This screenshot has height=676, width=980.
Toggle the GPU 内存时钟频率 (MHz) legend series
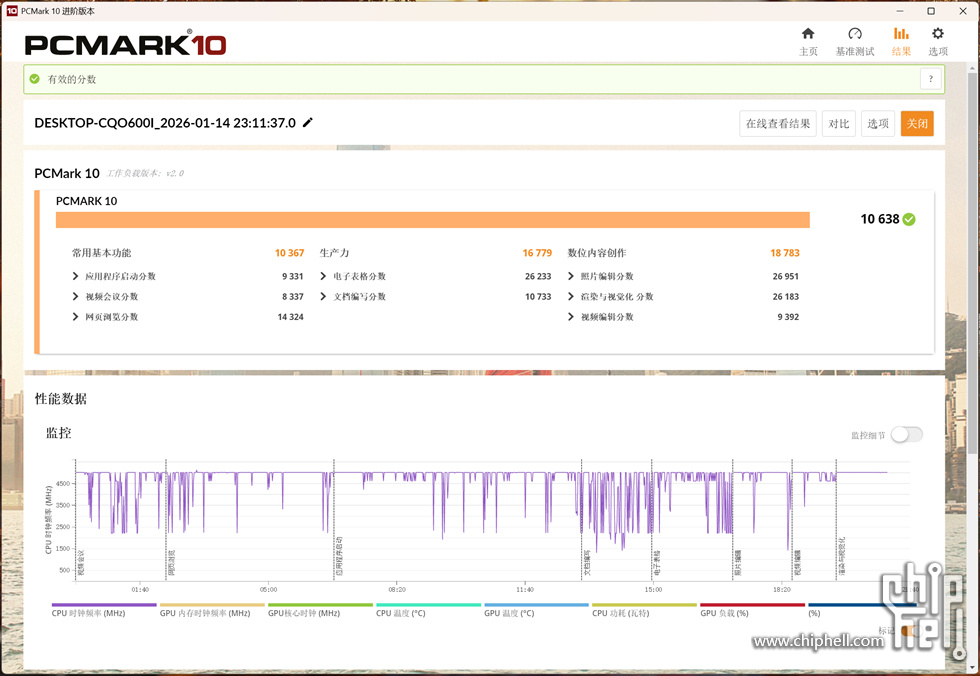[205, 613]
